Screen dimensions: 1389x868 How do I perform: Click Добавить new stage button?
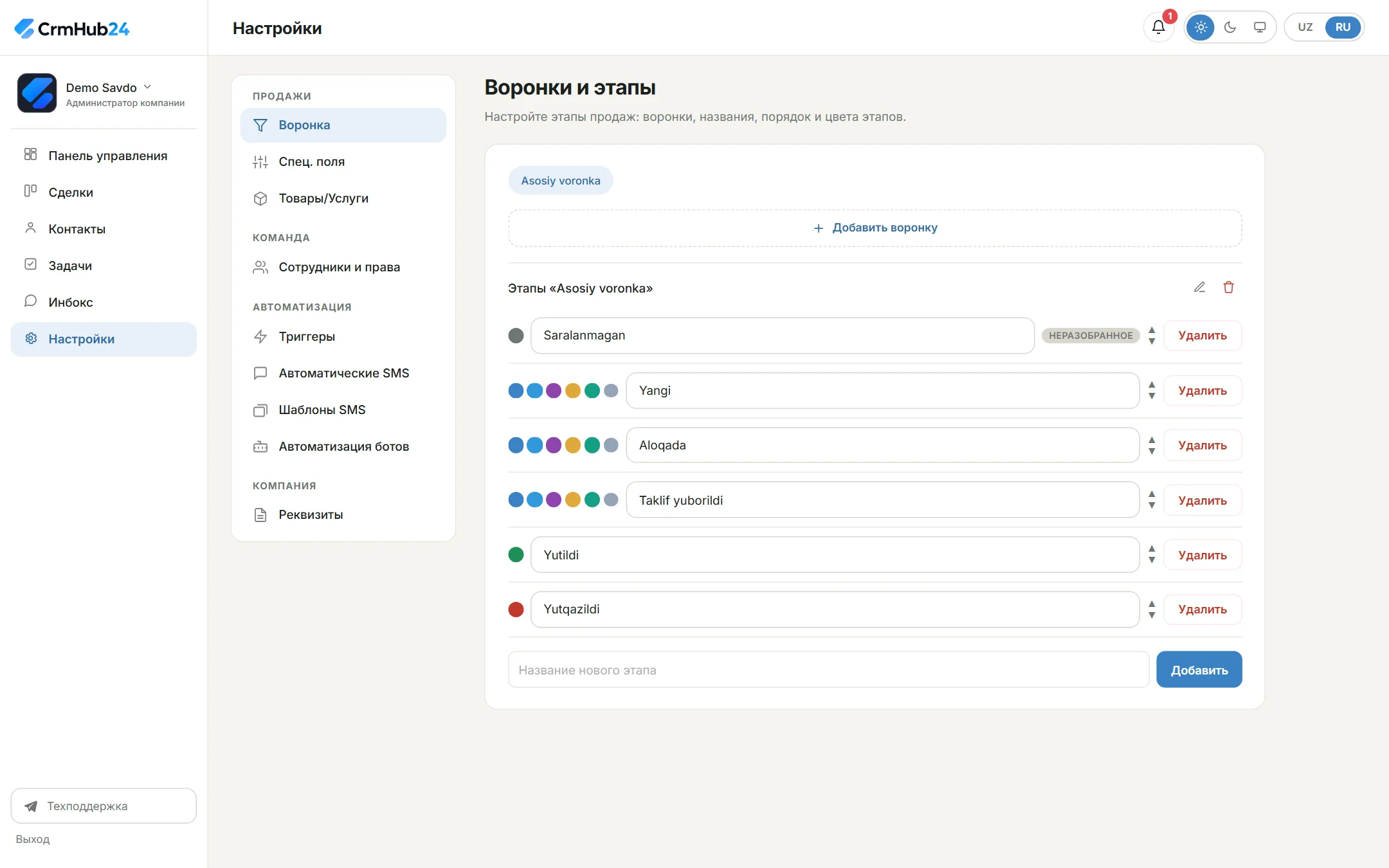tap(1199, 670)
